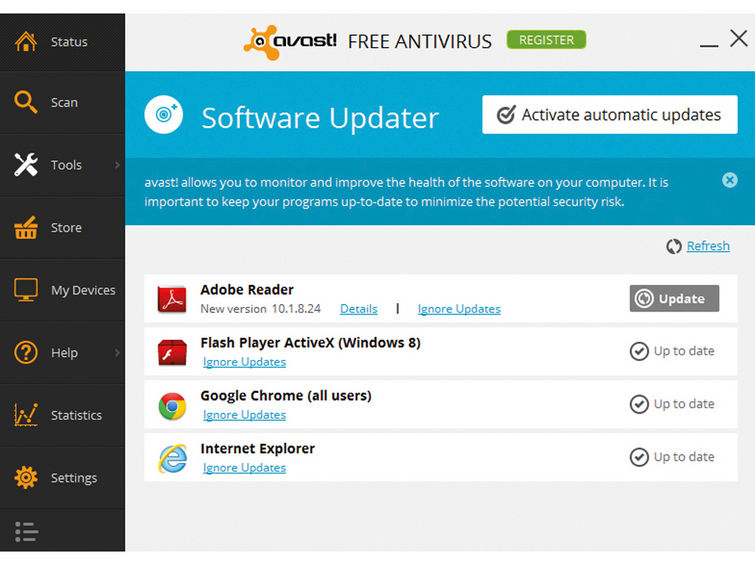Expand the Help submenu arrow
Image resolution: width=755 pixels, height=566 pixels.
pos(117,353)
